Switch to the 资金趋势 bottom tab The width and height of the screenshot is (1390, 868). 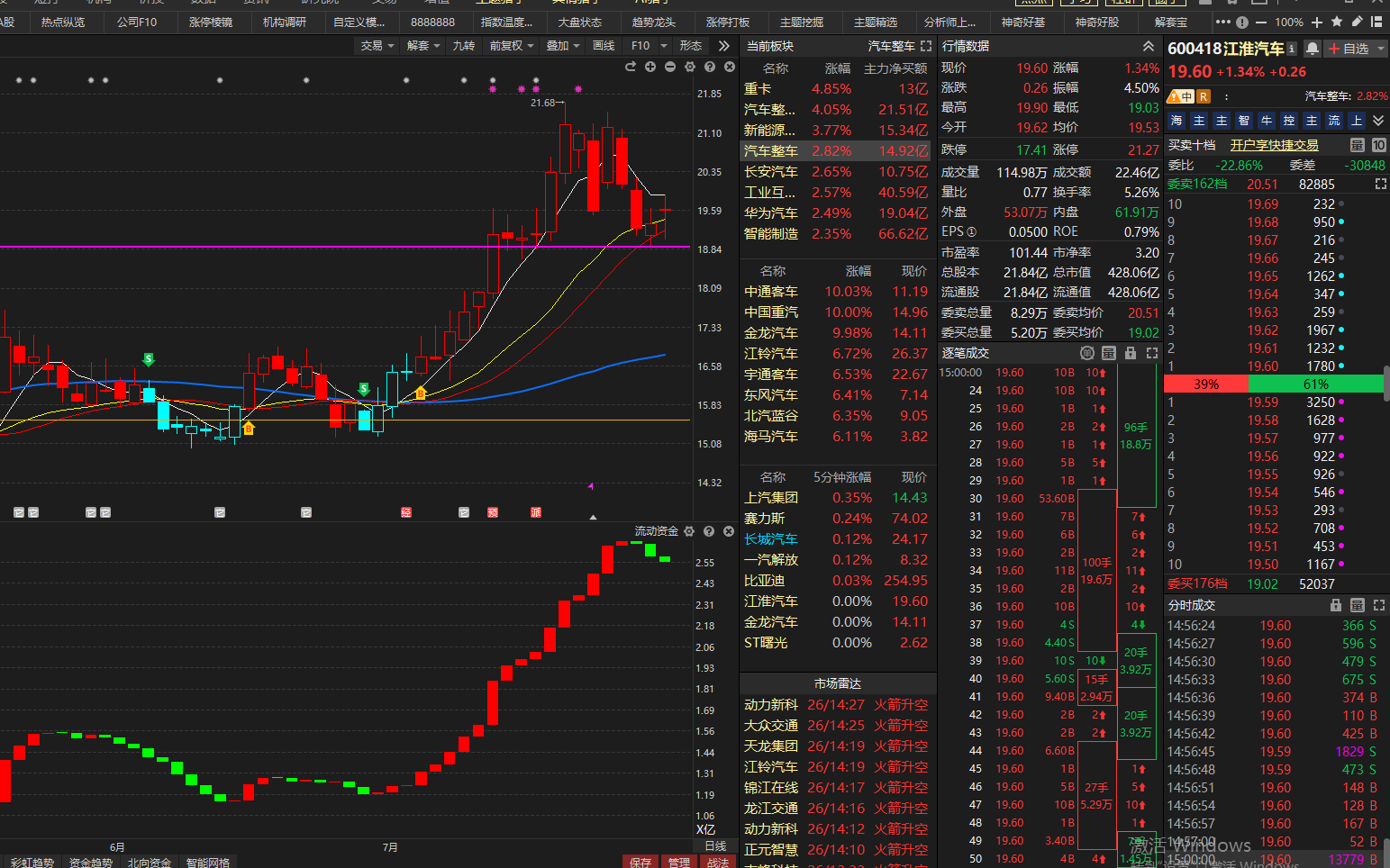click(x=91, y=862)
